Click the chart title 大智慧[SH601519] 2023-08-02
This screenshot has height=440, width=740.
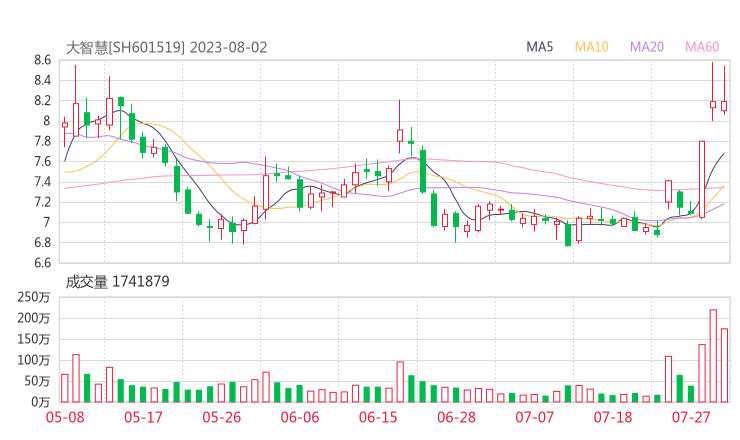(x=167, y=48)
